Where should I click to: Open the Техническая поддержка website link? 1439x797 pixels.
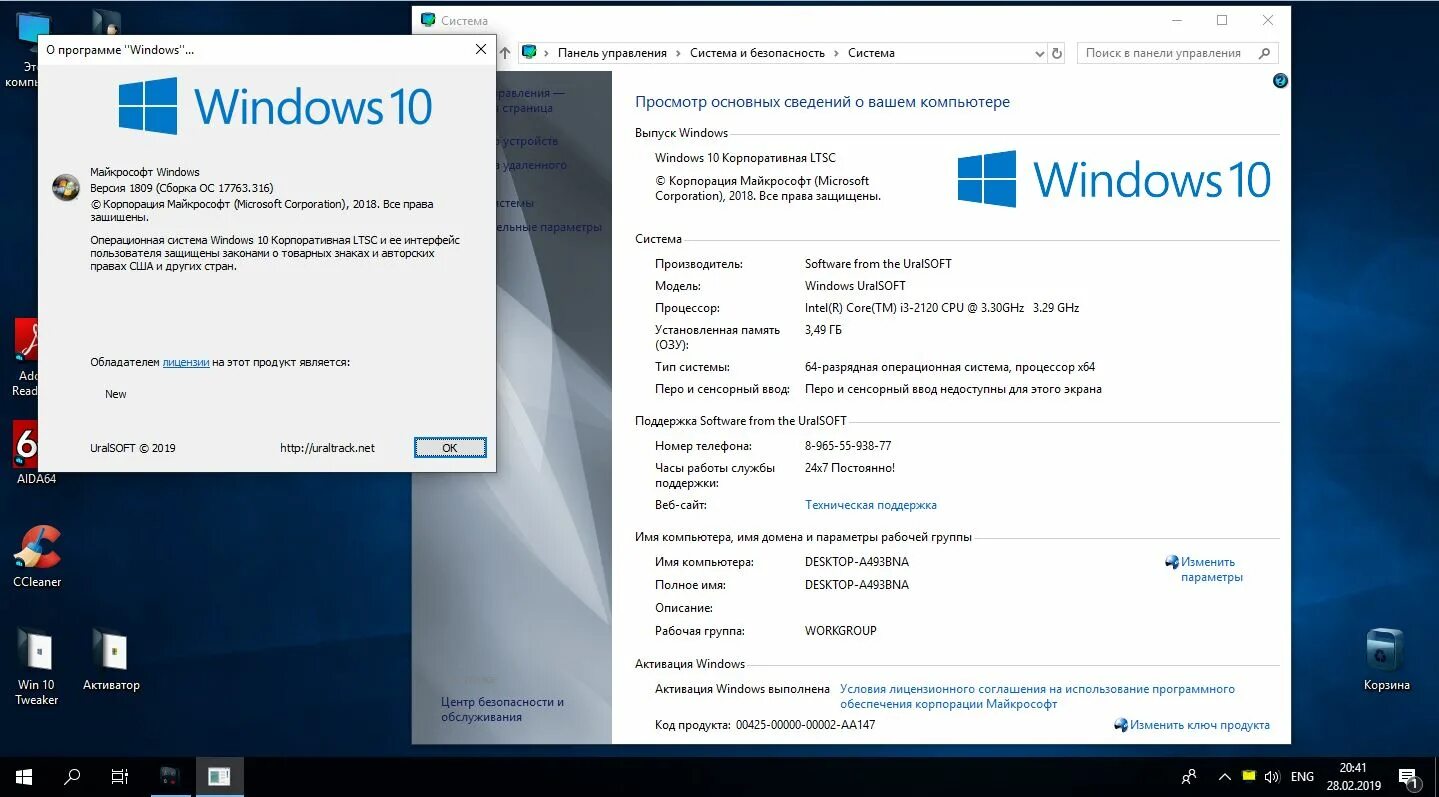tap(871, 505)
